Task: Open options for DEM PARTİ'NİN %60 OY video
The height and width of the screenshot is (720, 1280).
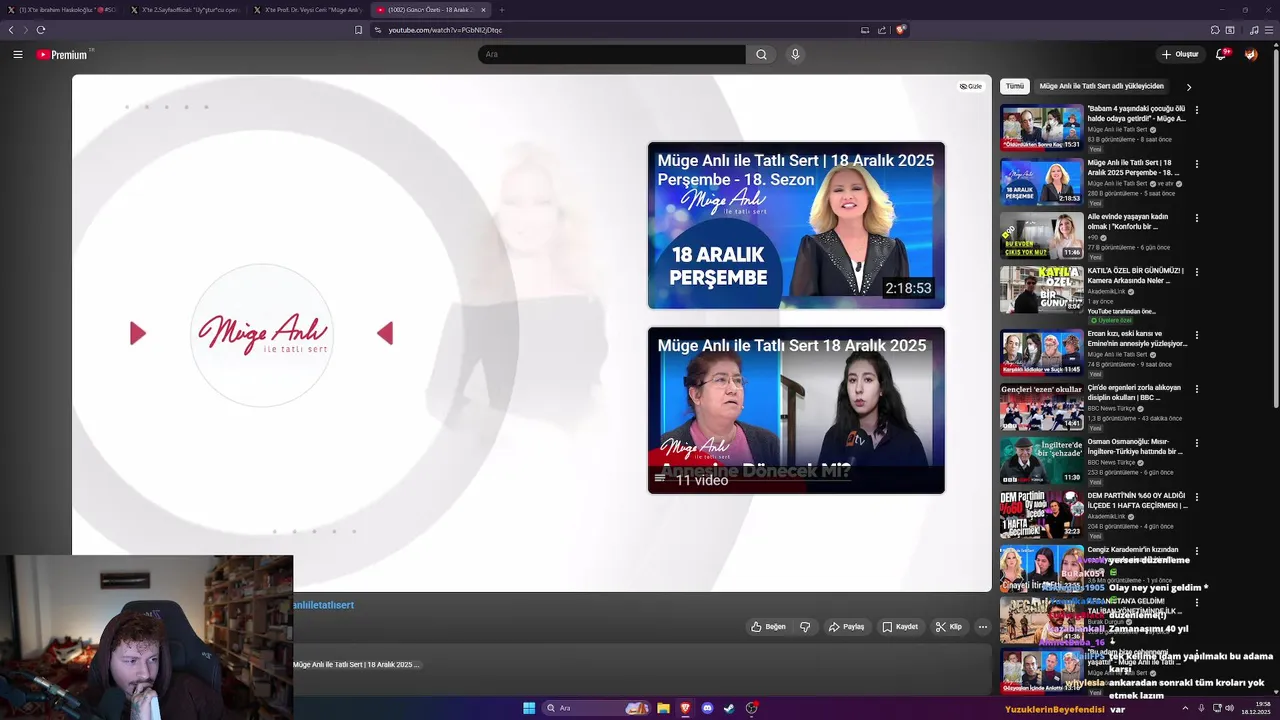Action: (1197, 497)
